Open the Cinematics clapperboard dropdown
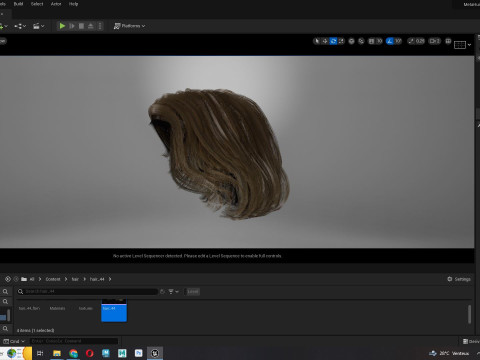This screenshot has height=360, width=480. tap(38, 26)
